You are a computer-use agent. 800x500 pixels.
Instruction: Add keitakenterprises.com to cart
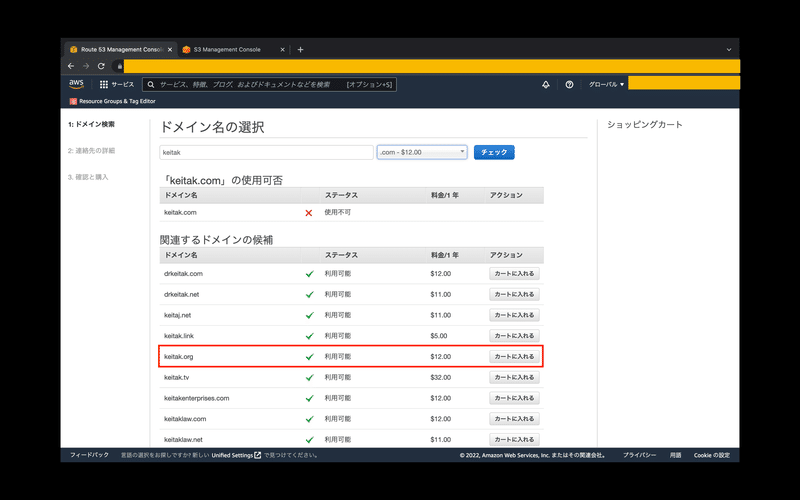(x=514, y=398)
